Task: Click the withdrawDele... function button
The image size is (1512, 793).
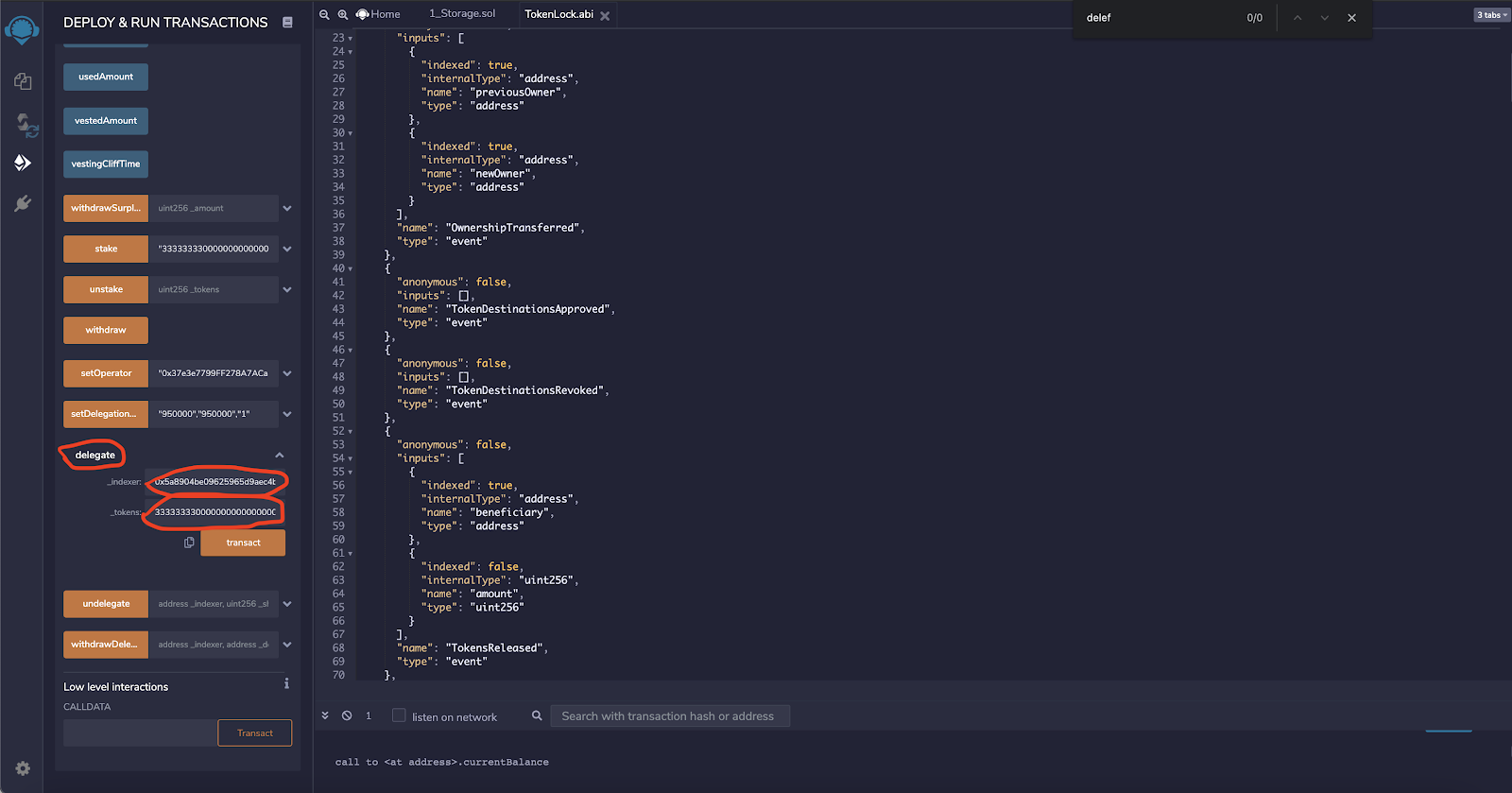Action: pos(106,645)
